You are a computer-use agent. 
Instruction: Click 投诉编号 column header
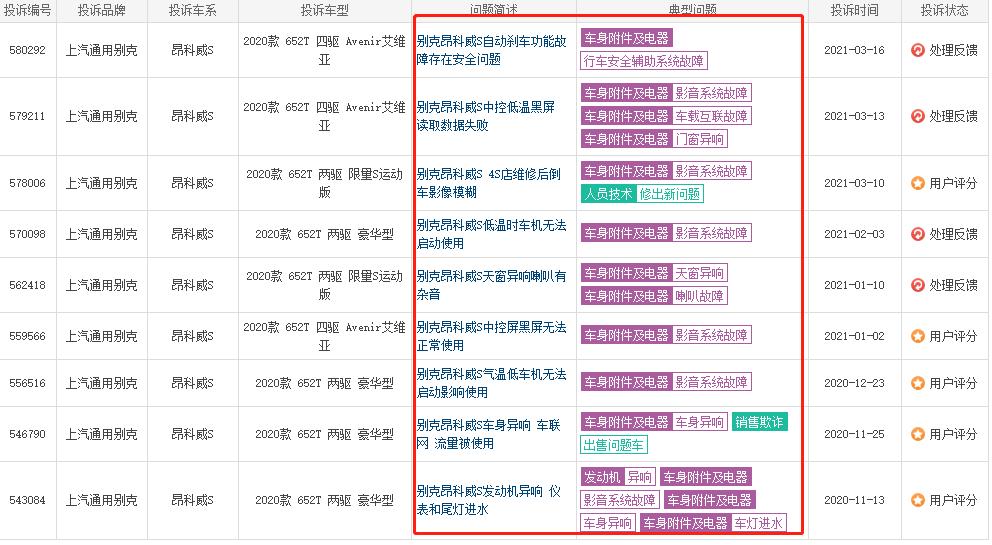tap(27, 10)
